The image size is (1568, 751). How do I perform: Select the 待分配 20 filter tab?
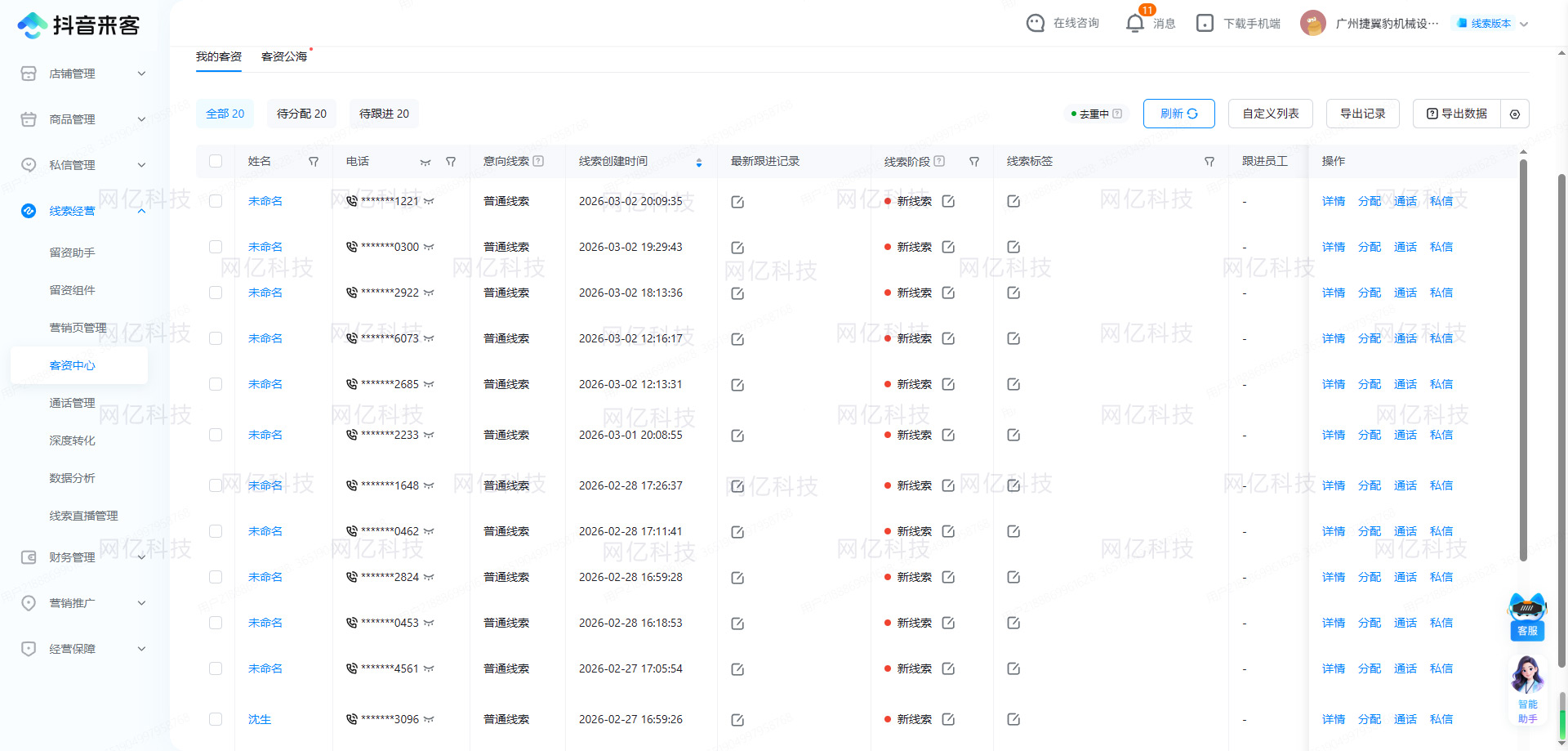pos(301,114)
